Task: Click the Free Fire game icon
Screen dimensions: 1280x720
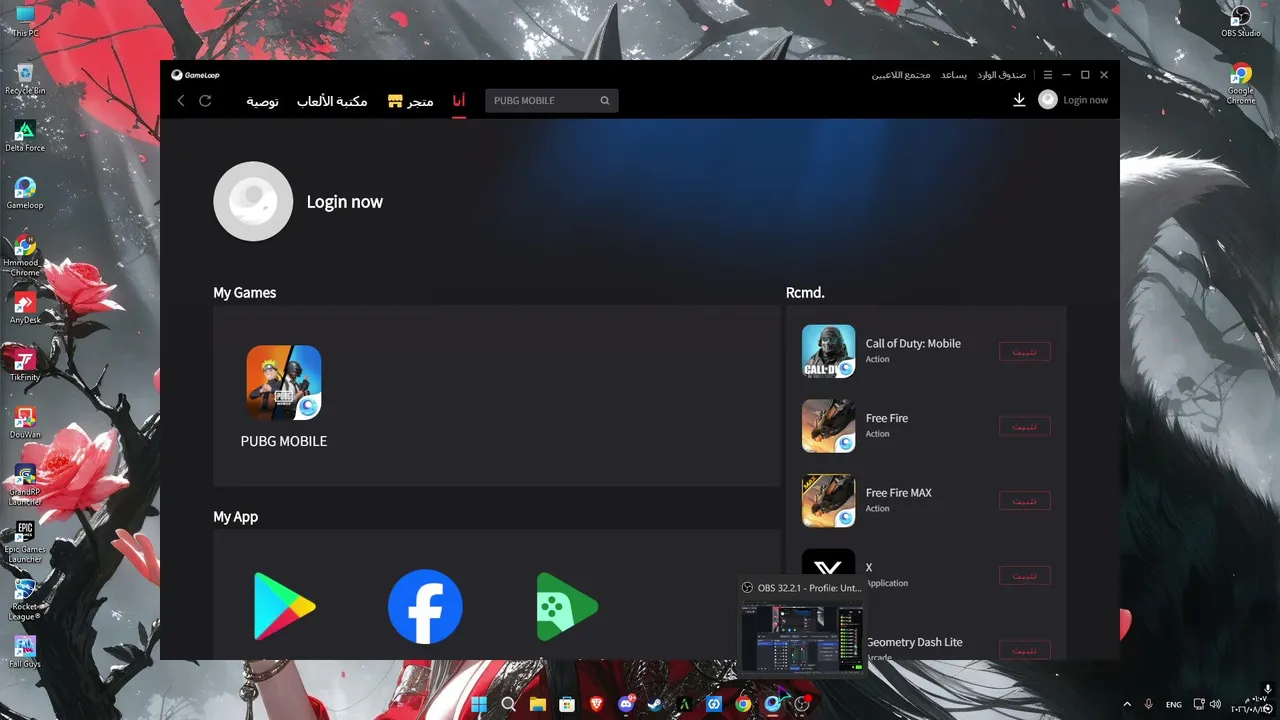Action: (x=828, y=426)
